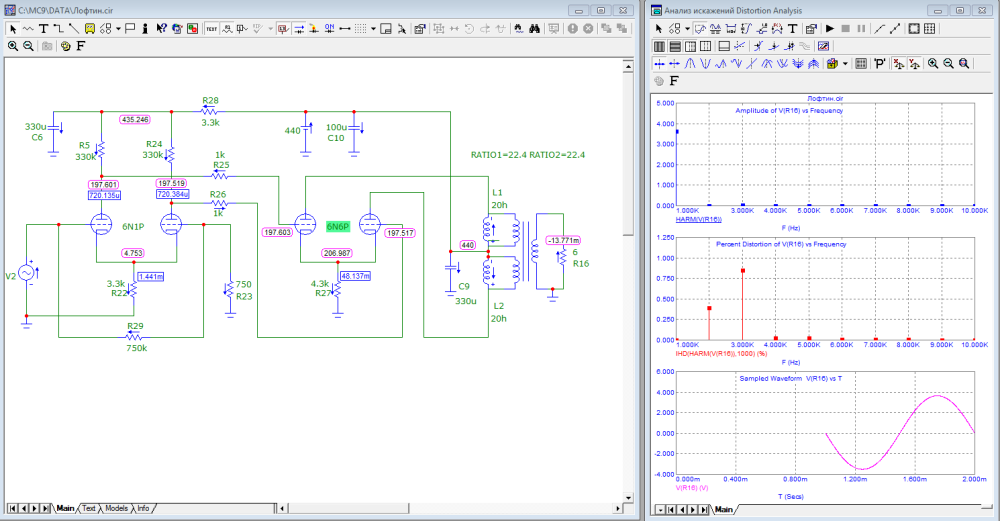1000x521 pixels.
Task: Click the Zoom Out magnifier in Distortion Analysis toolbar
Action: (x=948, y=63)
